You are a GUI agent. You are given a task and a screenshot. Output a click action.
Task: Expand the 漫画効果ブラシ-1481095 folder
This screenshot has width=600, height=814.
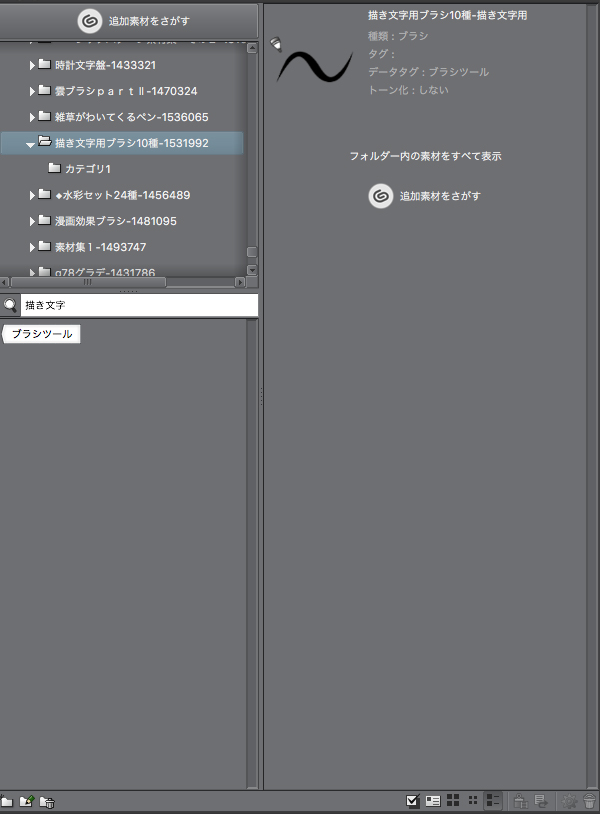32,221
